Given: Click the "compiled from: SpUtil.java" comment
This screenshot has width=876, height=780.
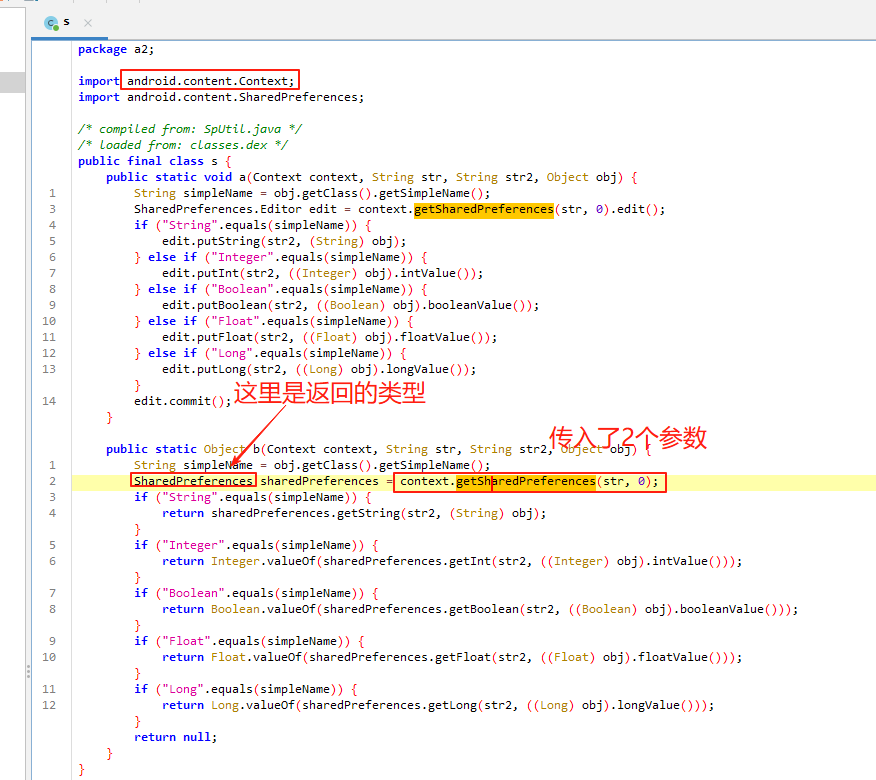Looking at the screenshot, I should (x=190, y=129).
